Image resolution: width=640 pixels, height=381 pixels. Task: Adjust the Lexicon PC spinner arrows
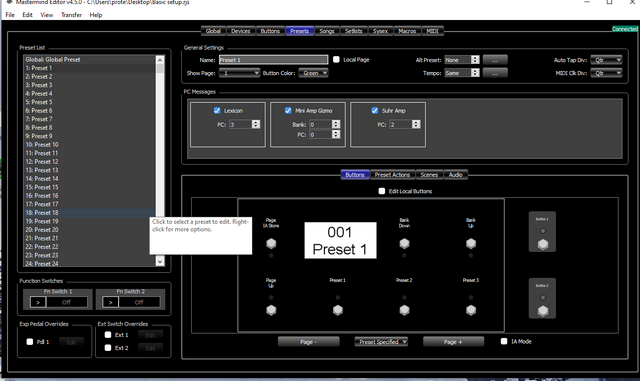[x=256, y=125]
